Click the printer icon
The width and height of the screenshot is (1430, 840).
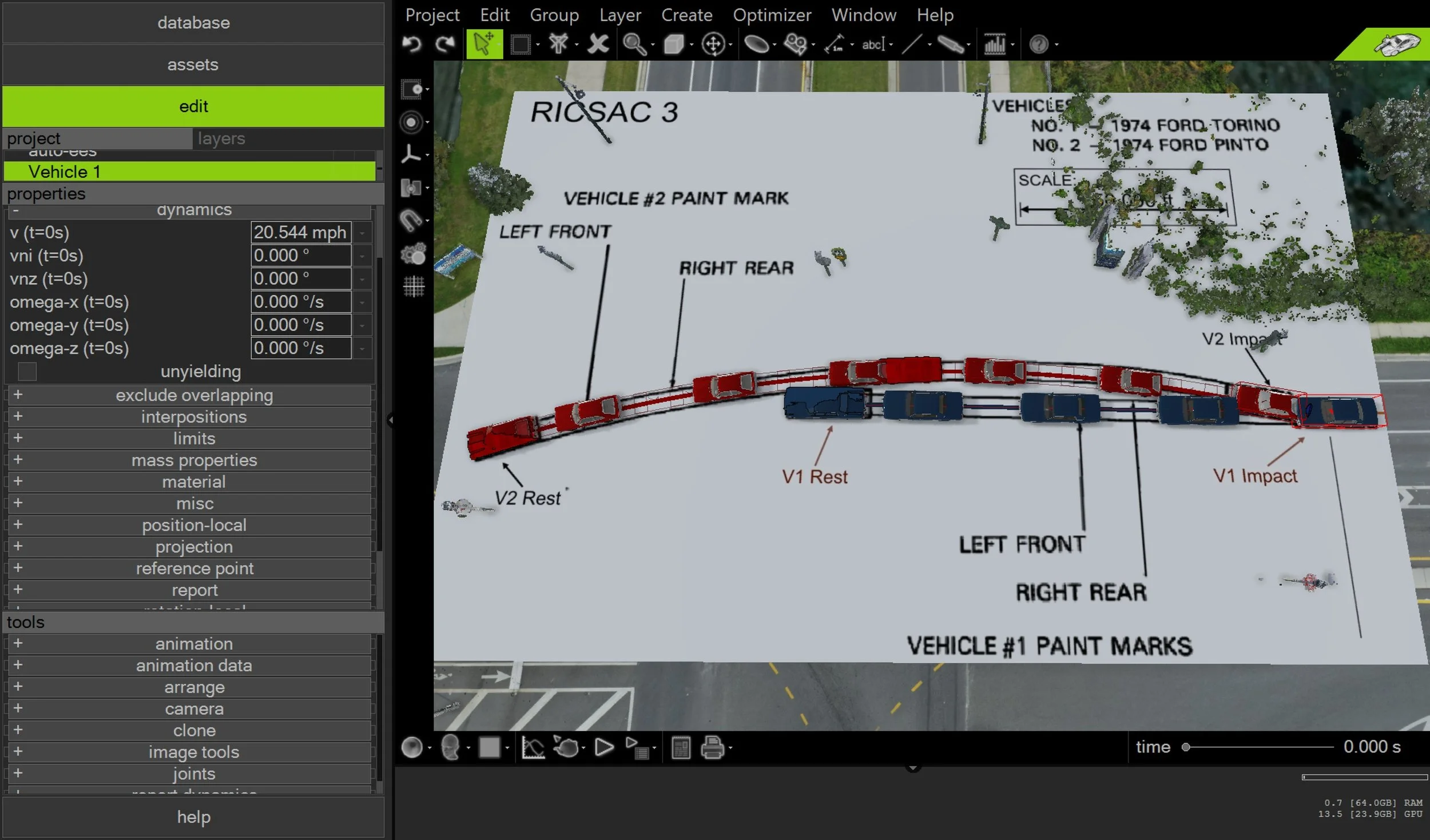[713, 747]
